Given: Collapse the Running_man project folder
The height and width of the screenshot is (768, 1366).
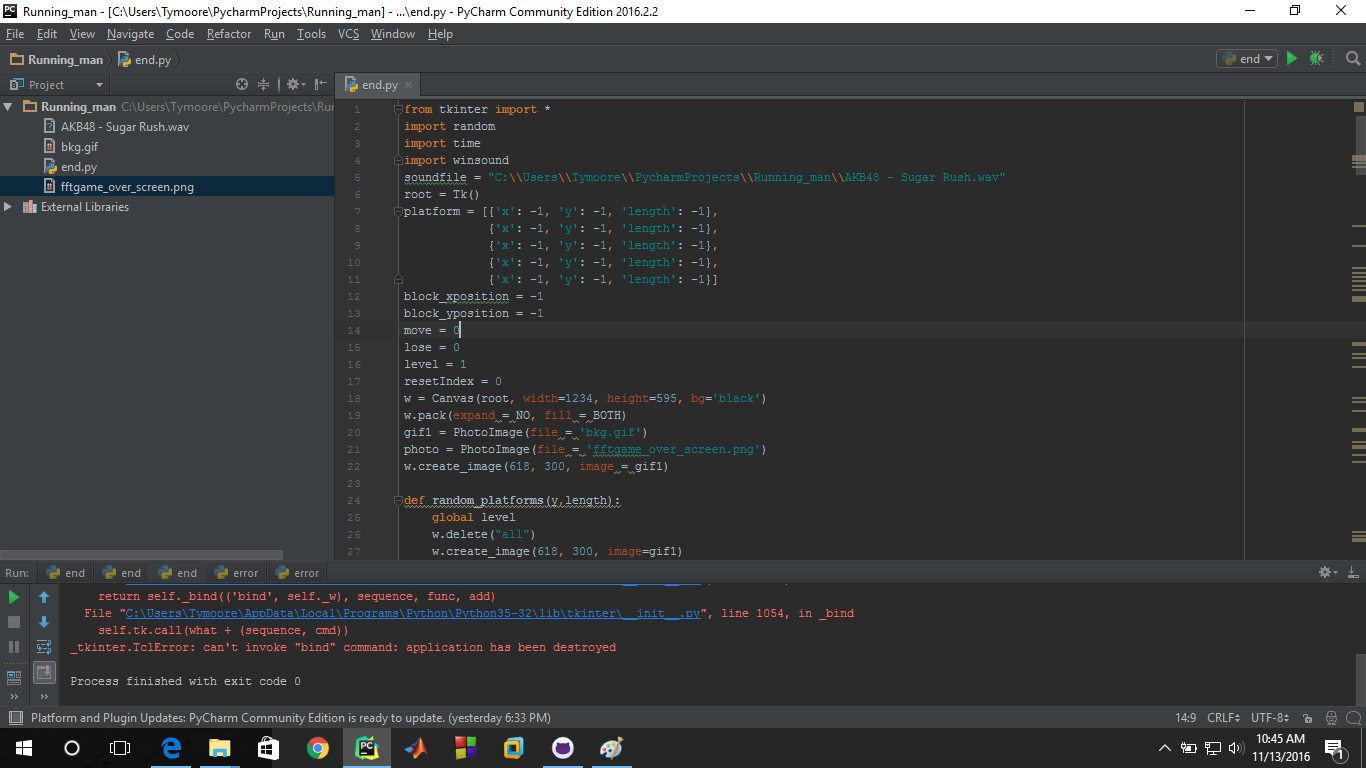Looking at the screenshot, I should pyautogui.click(x=9, y=107).
